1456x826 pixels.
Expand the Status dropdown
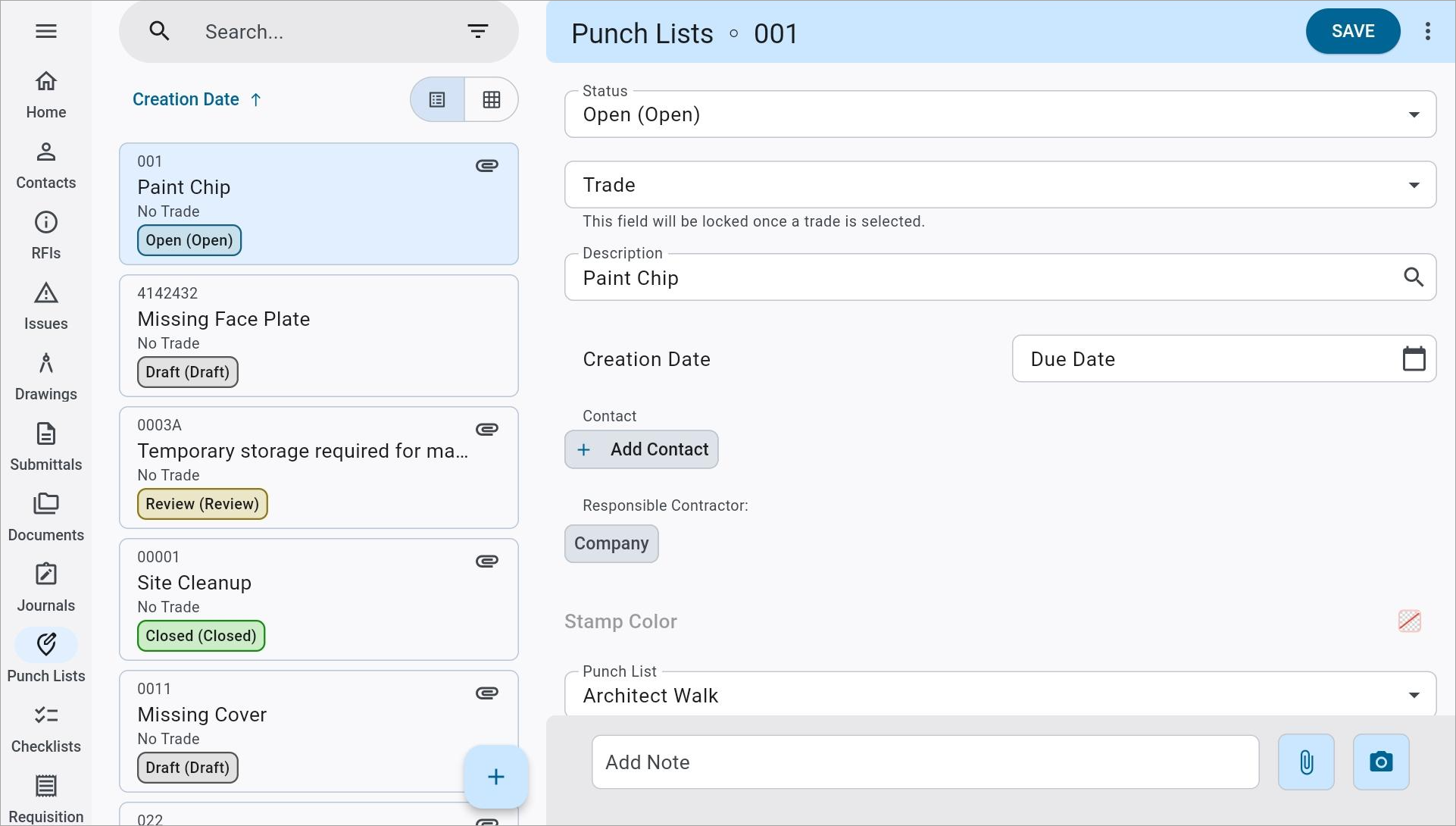(x=1414, y=114)
